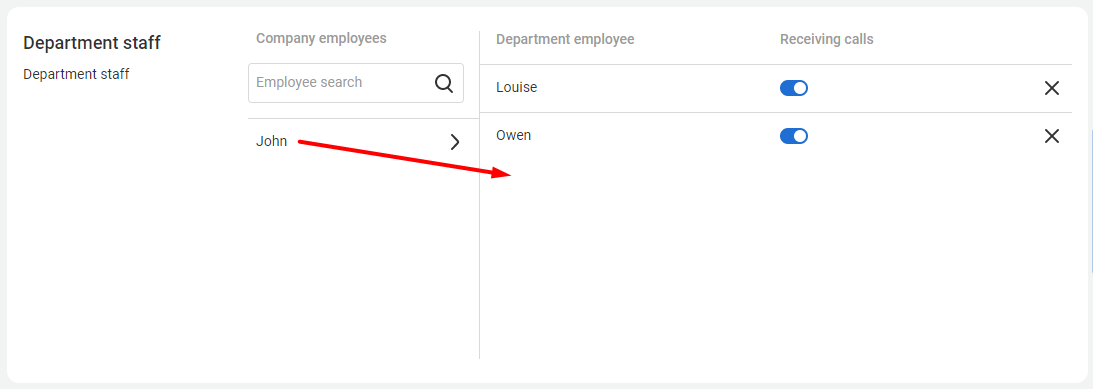The width and height of the screenshot is (1093, 389).
Task: Click vertical divider between employee columns
Action: (x=480, y=195)
